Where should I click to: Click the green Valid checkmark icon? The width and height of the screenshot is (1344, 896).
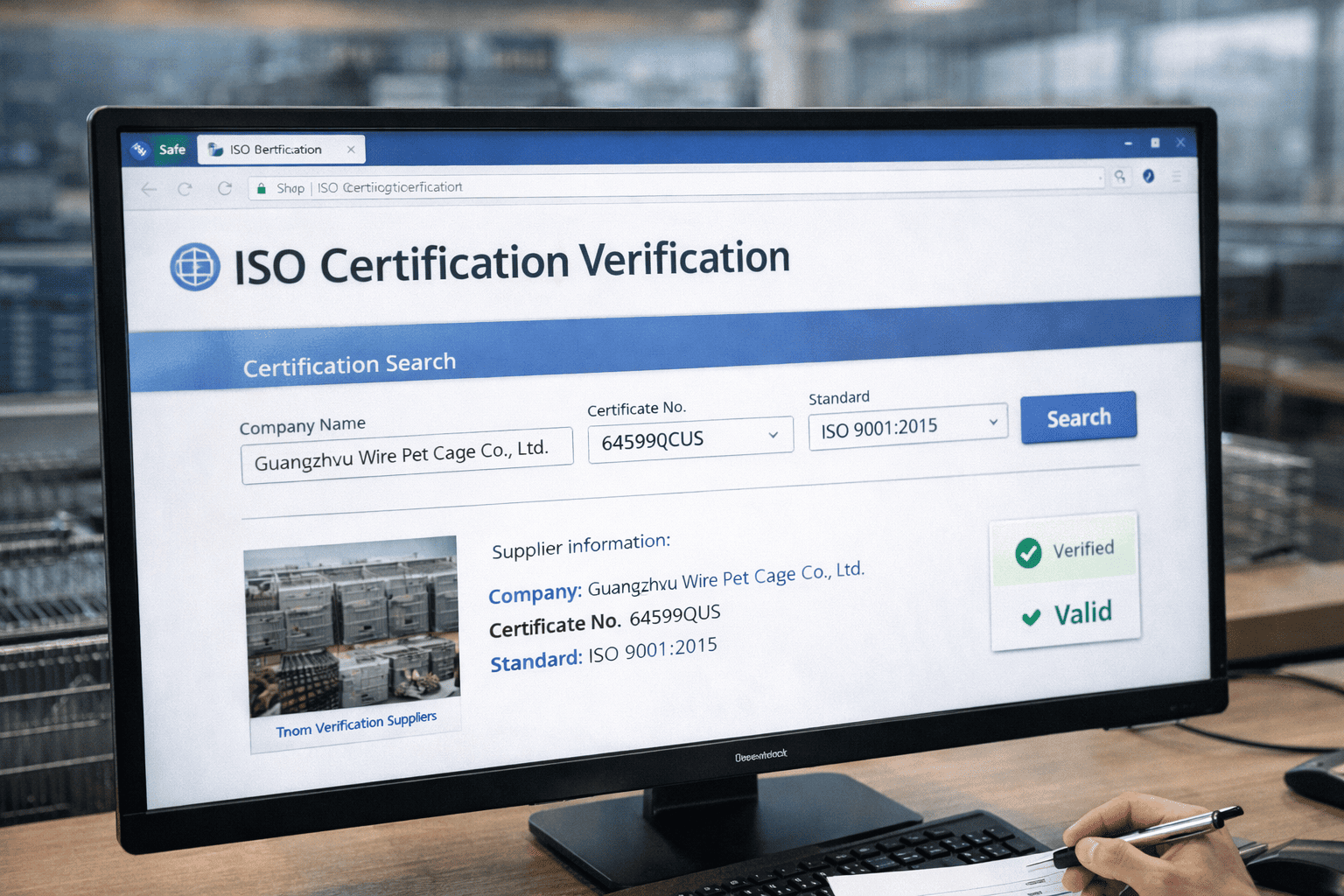[1032, 615]
